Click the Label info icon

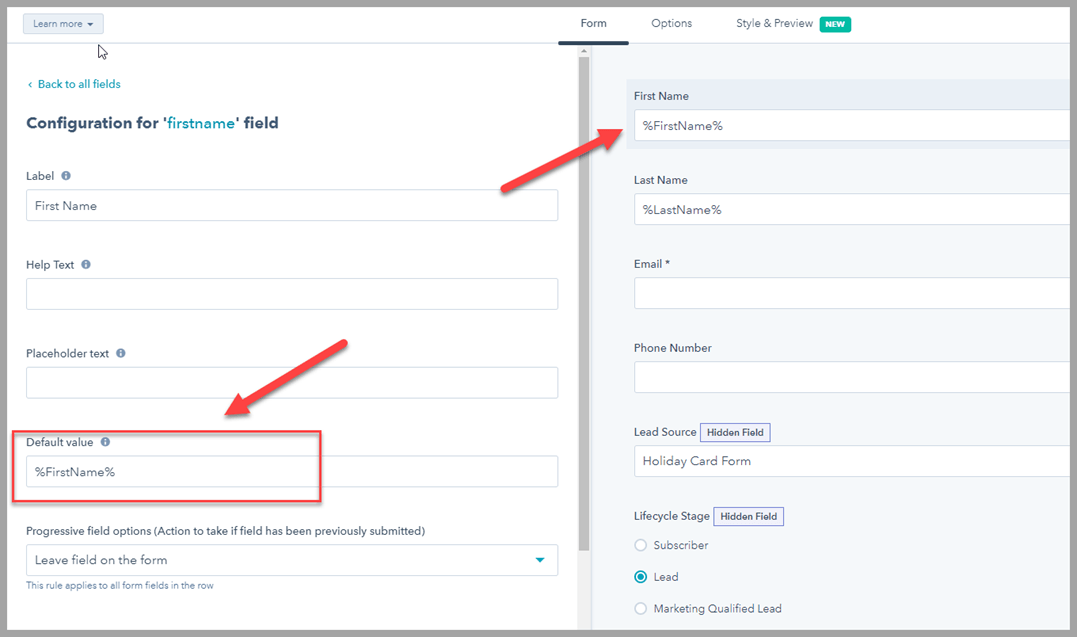[x=66, y=176]
